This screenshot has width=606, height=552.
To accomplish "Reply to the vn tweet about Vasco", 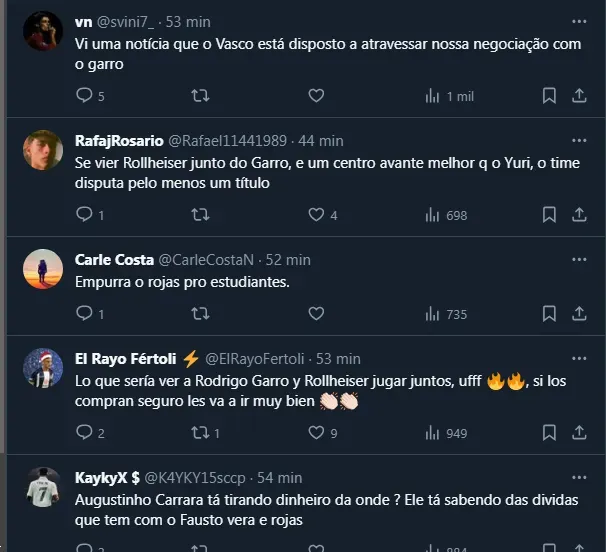I will click(84, 96).
